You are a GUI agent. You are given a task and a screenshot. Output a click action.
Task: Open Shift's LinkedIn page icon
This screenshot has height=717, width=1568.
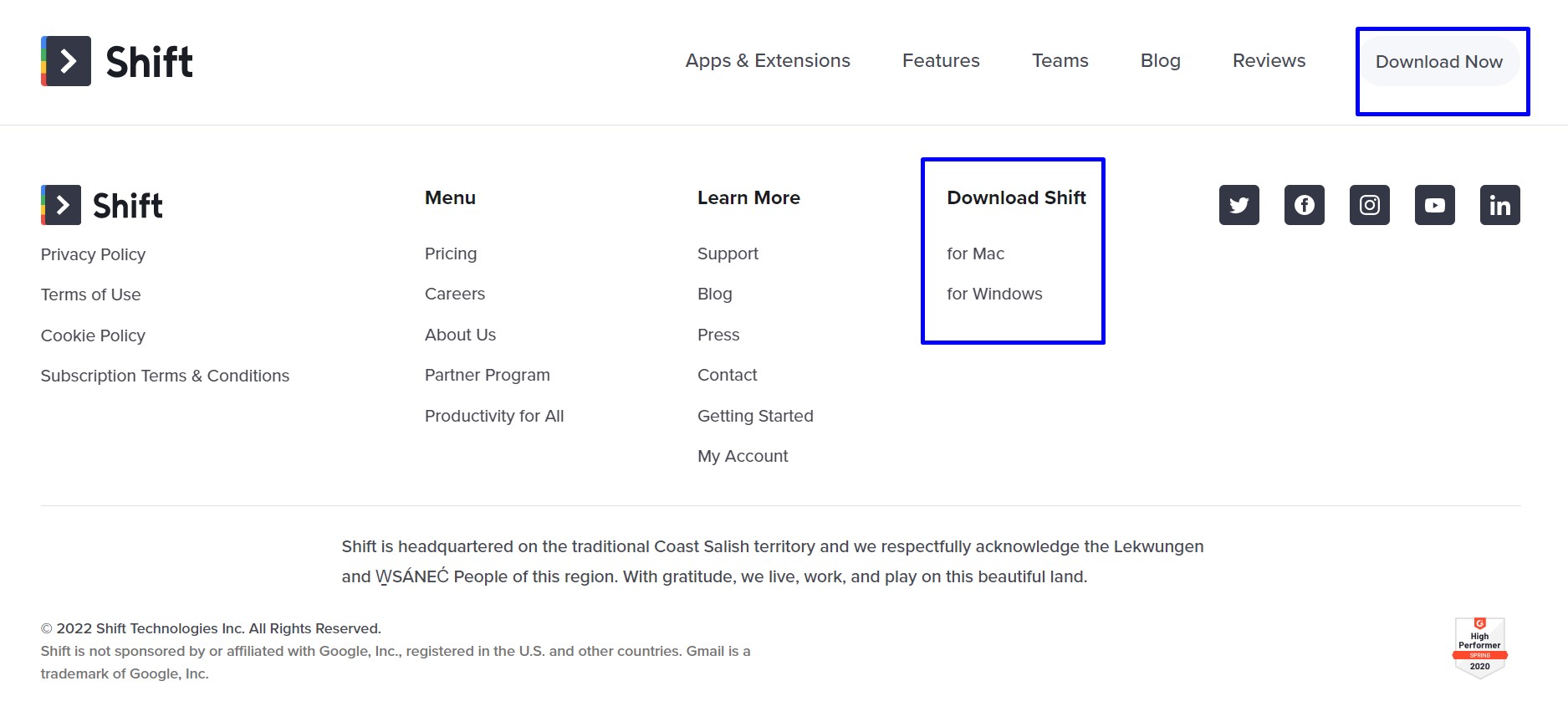[x=1499, y=205]
